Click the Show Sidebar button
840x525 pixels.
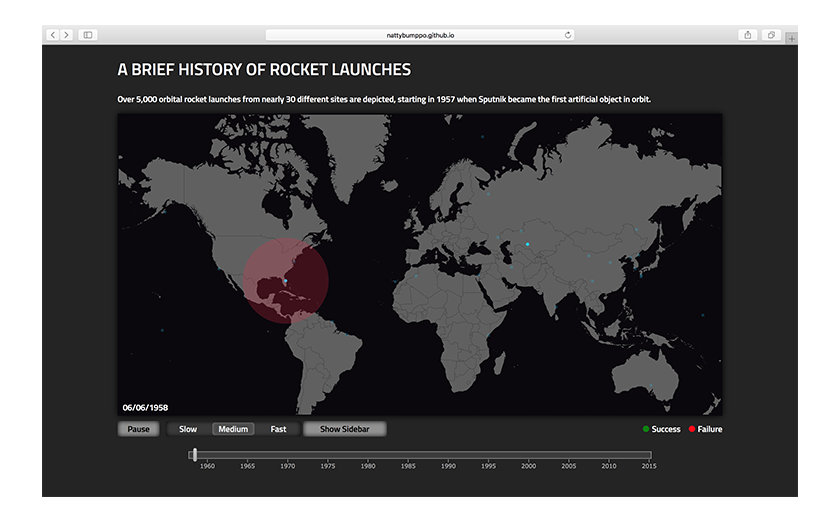click(345, 429)
